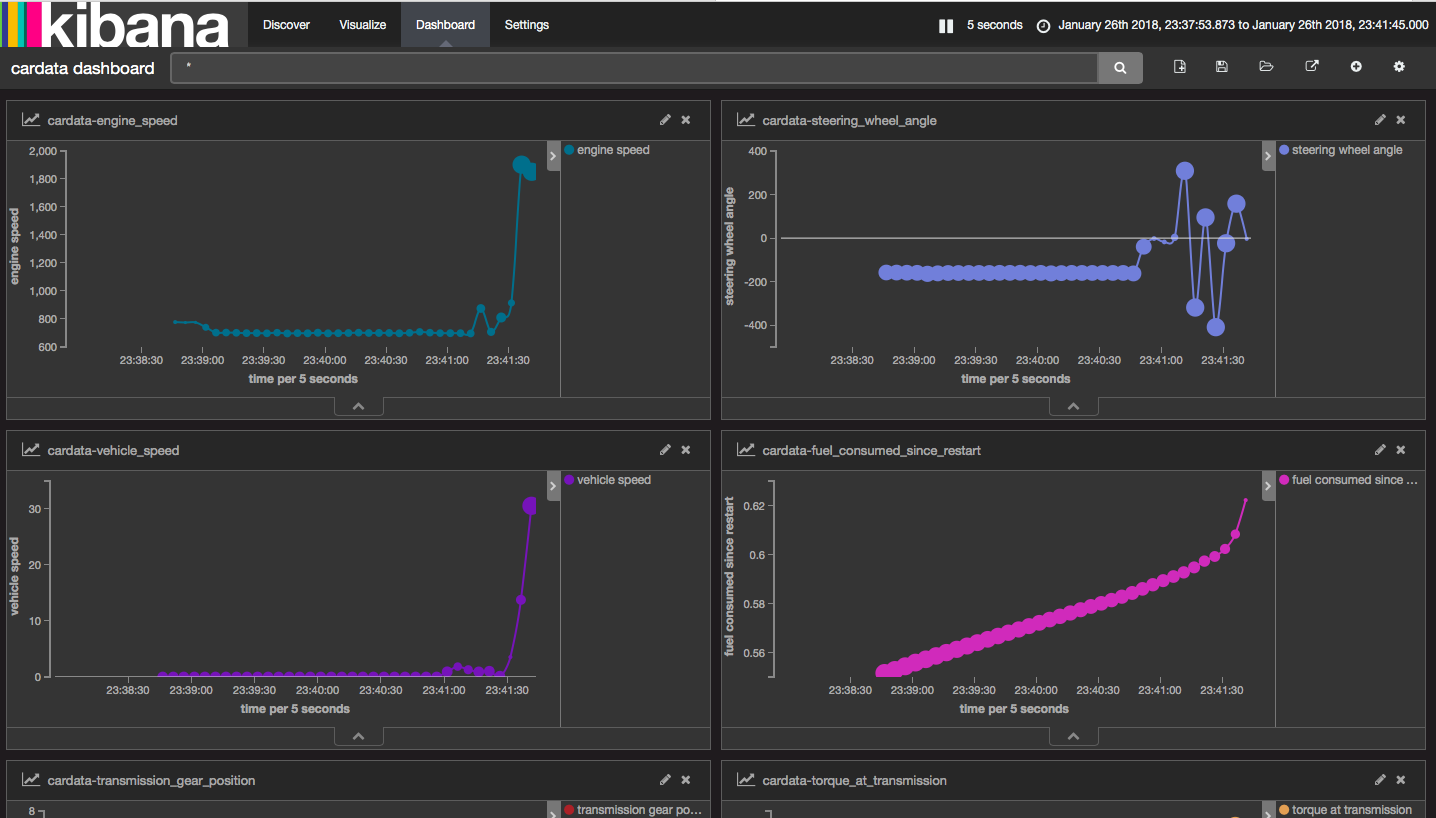The image size is (1436, 818).
Task: Switch to the Discover tab
Action: point(286,24)
